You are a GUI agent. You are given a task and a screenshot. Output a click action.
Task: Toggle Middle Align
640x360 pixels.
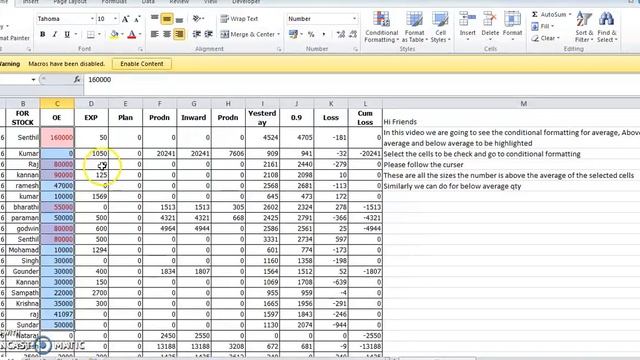[x=167, y=18]
